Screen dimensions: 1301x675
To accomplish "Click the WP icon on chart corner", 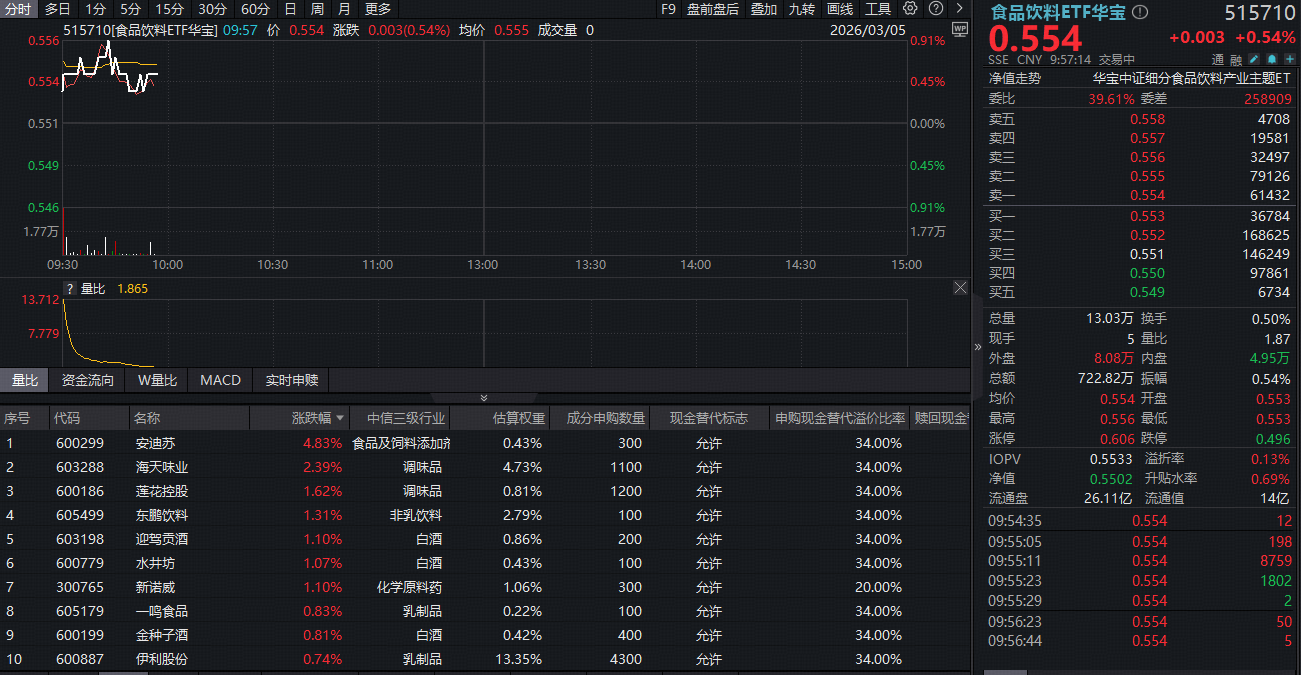I will click(x=960, y=30).
